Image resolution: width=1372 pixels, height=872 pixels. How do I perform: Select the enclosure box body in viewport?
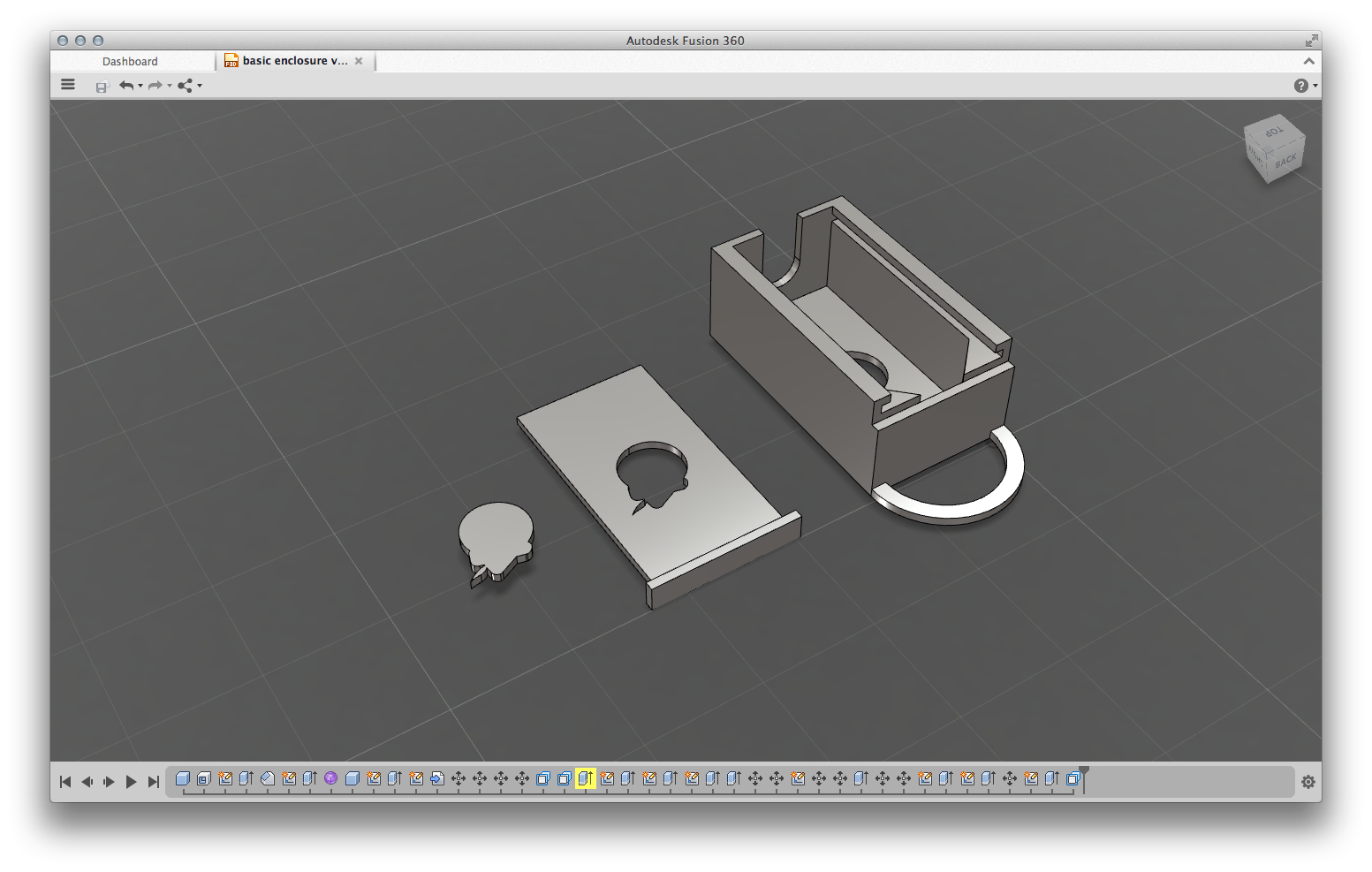pyautogui.click(x=786, y=353)
